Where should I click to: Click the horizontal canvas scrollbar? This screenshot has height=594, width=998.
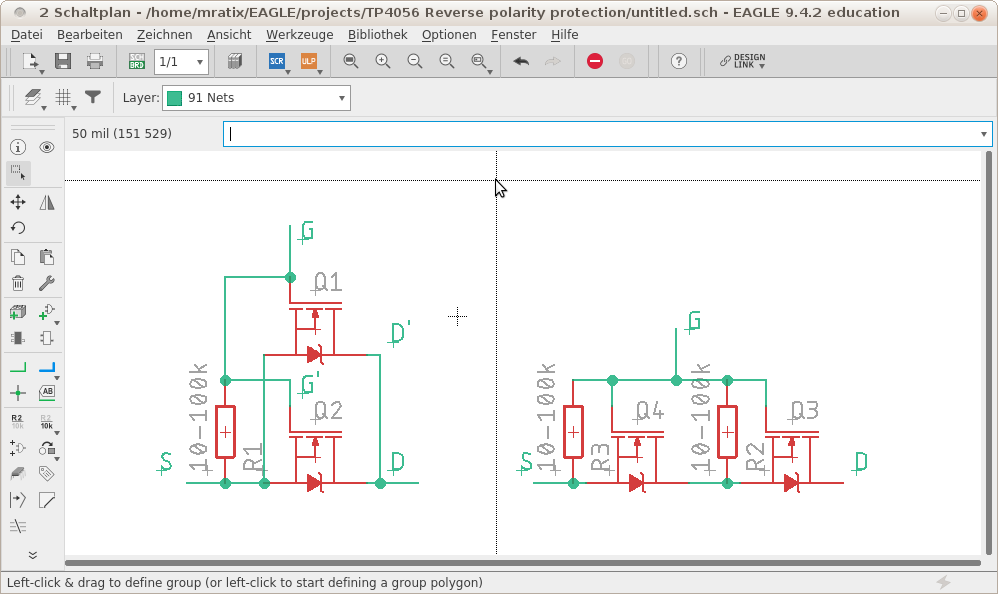coord(523,563)
